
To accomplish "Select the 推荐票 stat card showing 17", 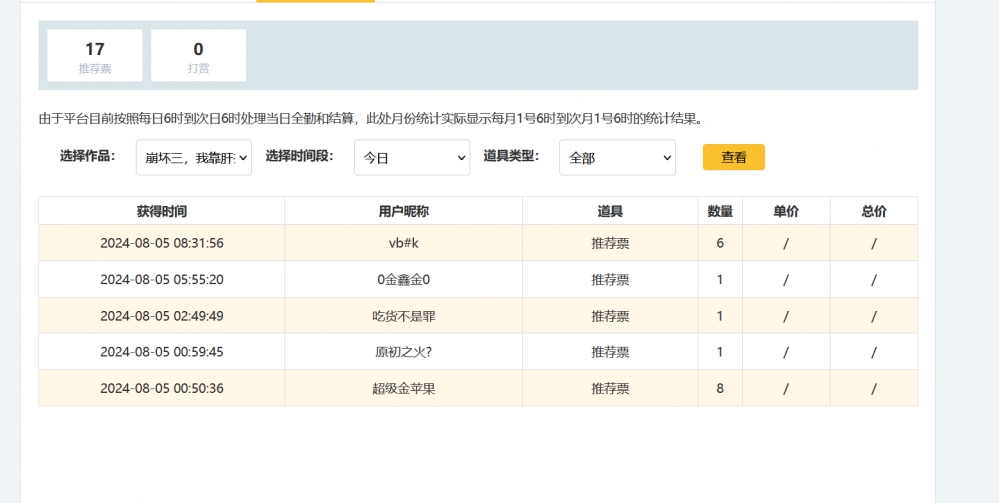I will click(95, 55).
